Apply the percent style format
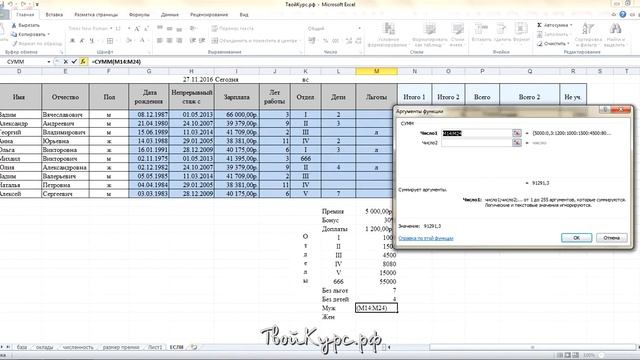The height and width of the screenshot is (360, 640). [x=325, y=40]
